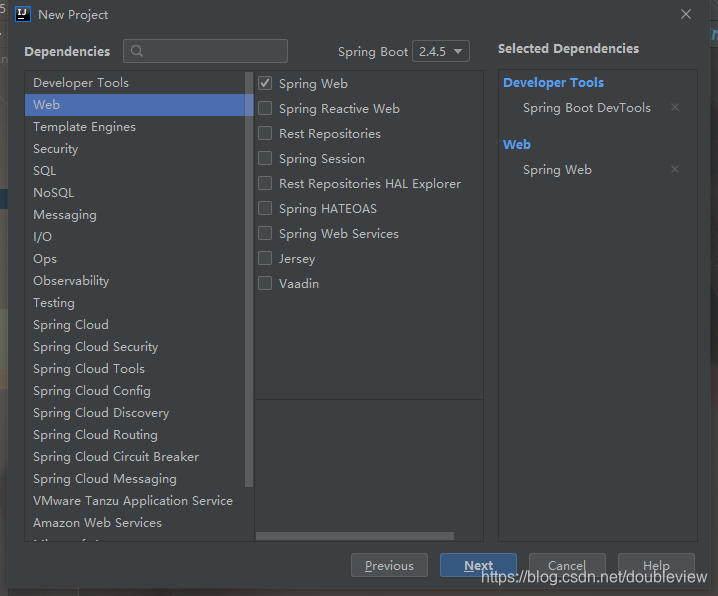This screenshot has height=596, width=718.
Task: Click the Next button
Action: coord(478,565)
